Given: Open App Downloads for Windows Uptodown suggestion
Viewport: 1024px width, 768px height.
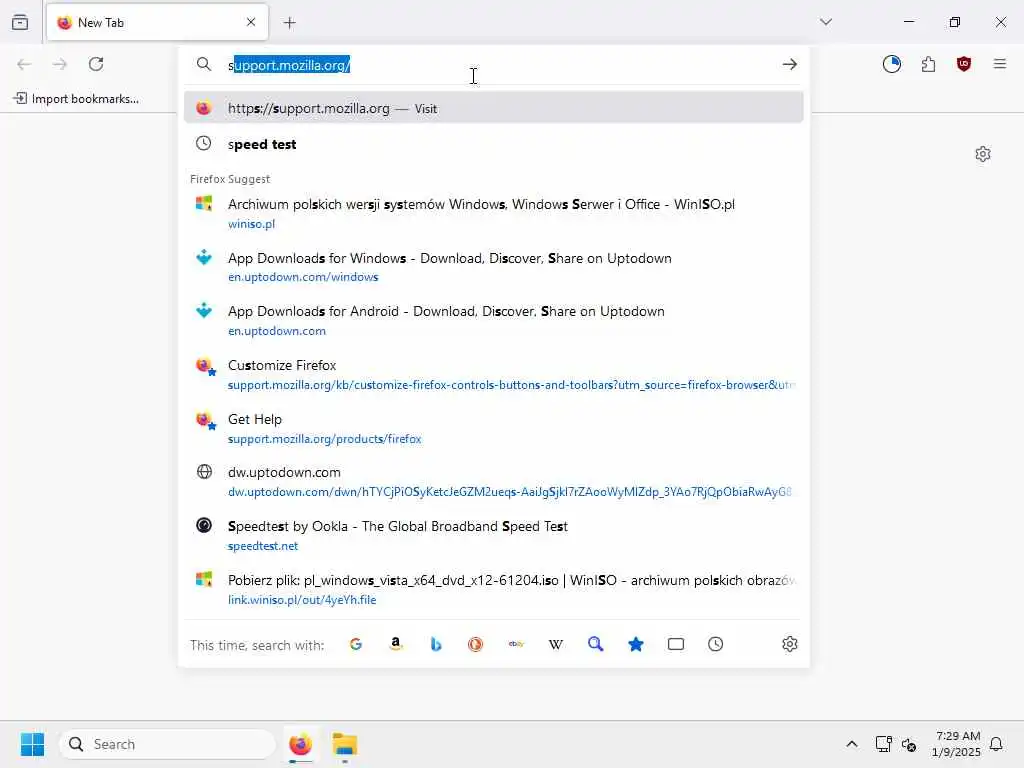Looking at the screenshot, I should point(494,266).
